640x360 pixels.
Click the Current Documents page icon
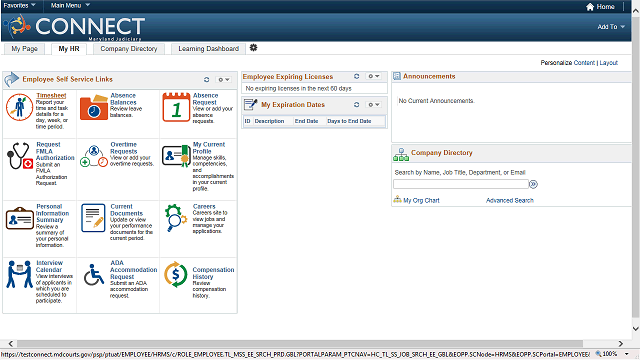tap(93, 218)
